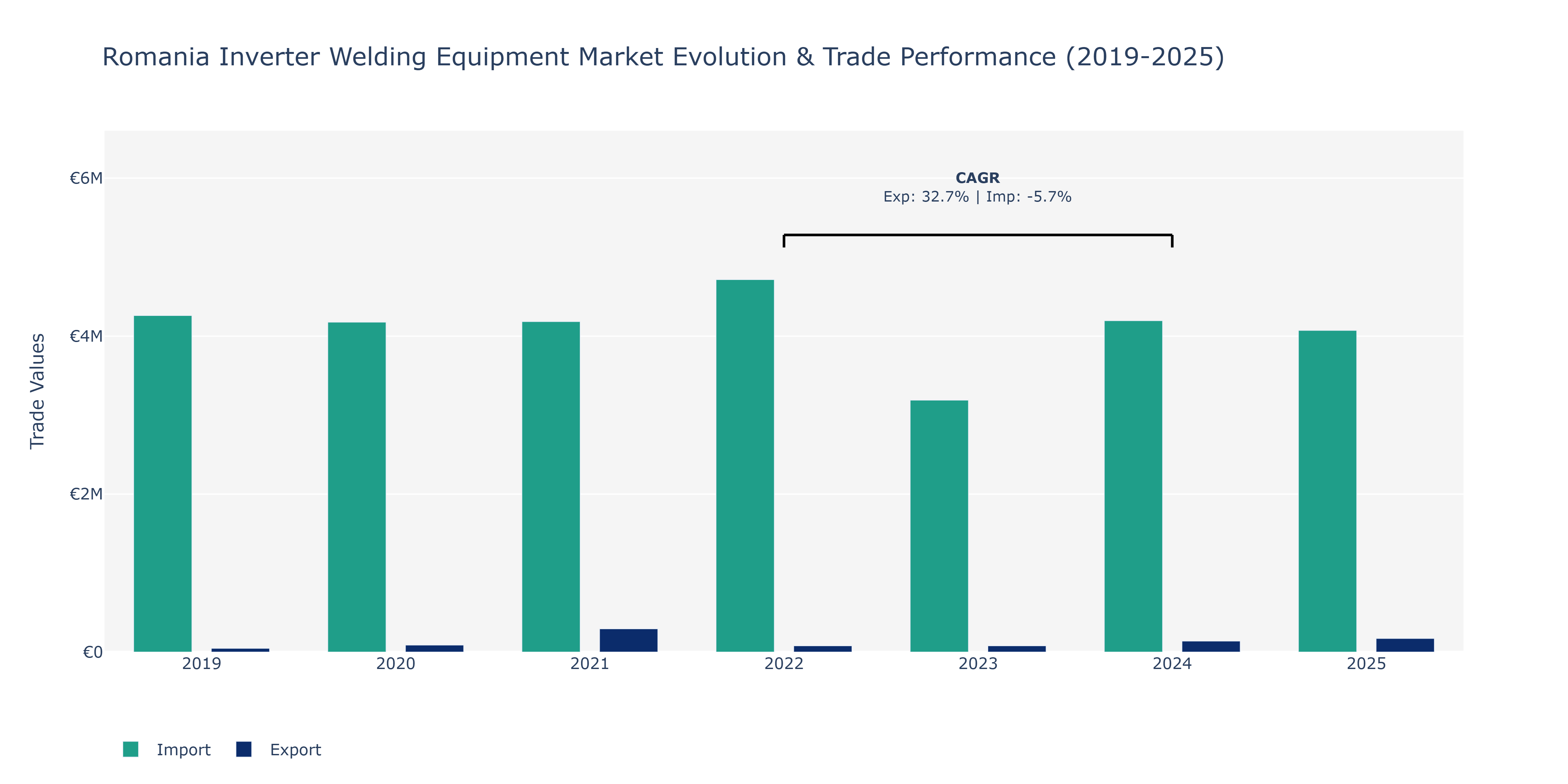The height and width of the screenshot is (784, 1568).
Task: Select the 2022 Import bar
Action: coord(745,465)
